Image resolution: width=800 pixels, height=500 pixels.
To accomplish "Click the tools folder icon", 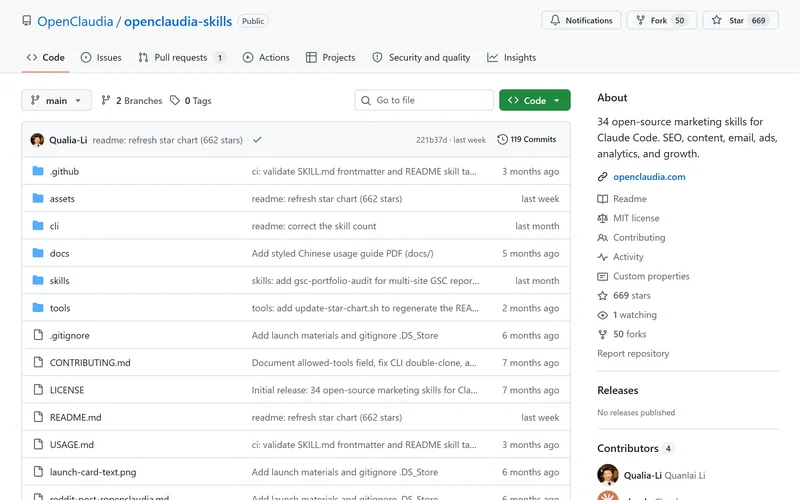I will click(x=38, y=308).
